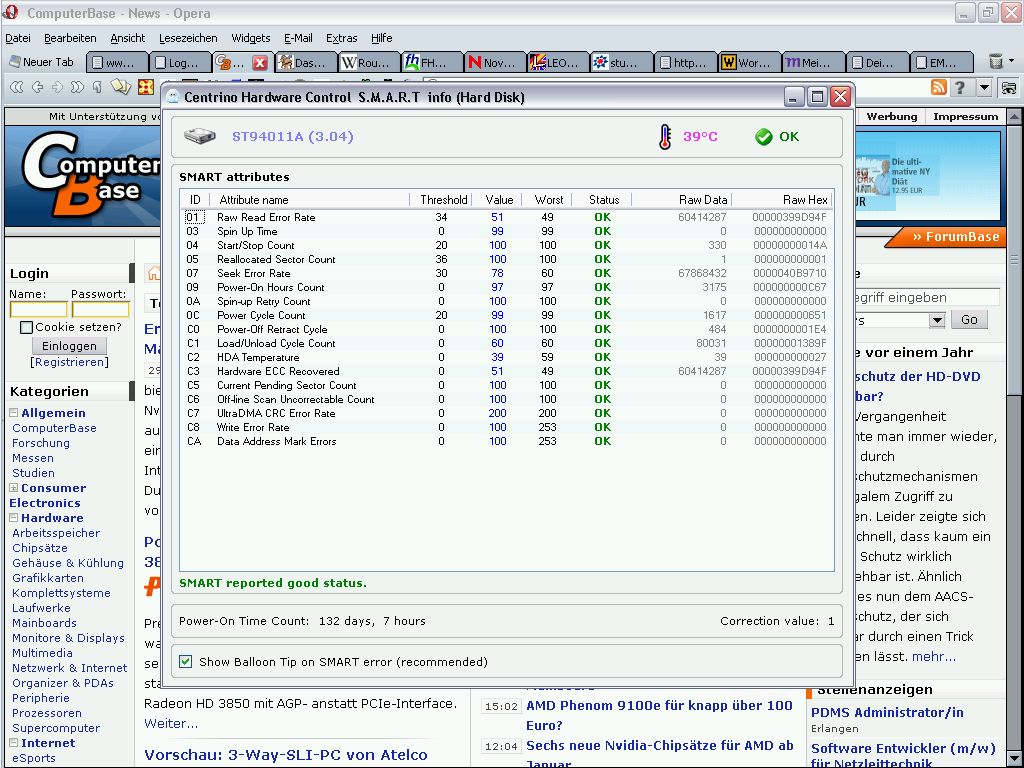The image size is (1024, 768).
Task: Select the Reallocated Sector Count row
Action: [507, 259]
